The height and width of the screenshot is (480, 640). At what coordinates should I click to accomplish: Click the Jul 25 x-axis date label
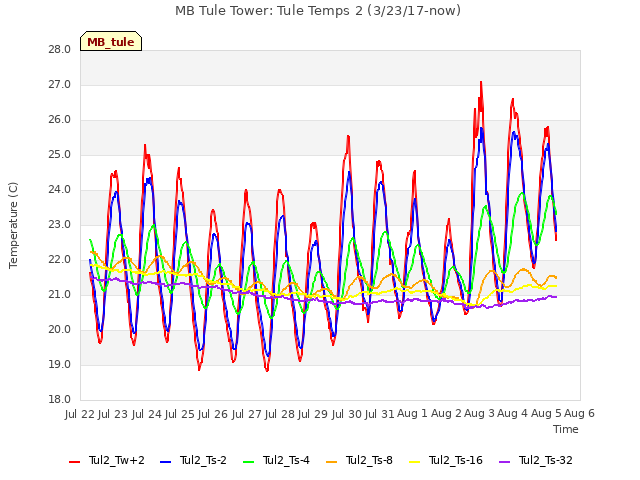pyautogui.click(x=179, y=414)
